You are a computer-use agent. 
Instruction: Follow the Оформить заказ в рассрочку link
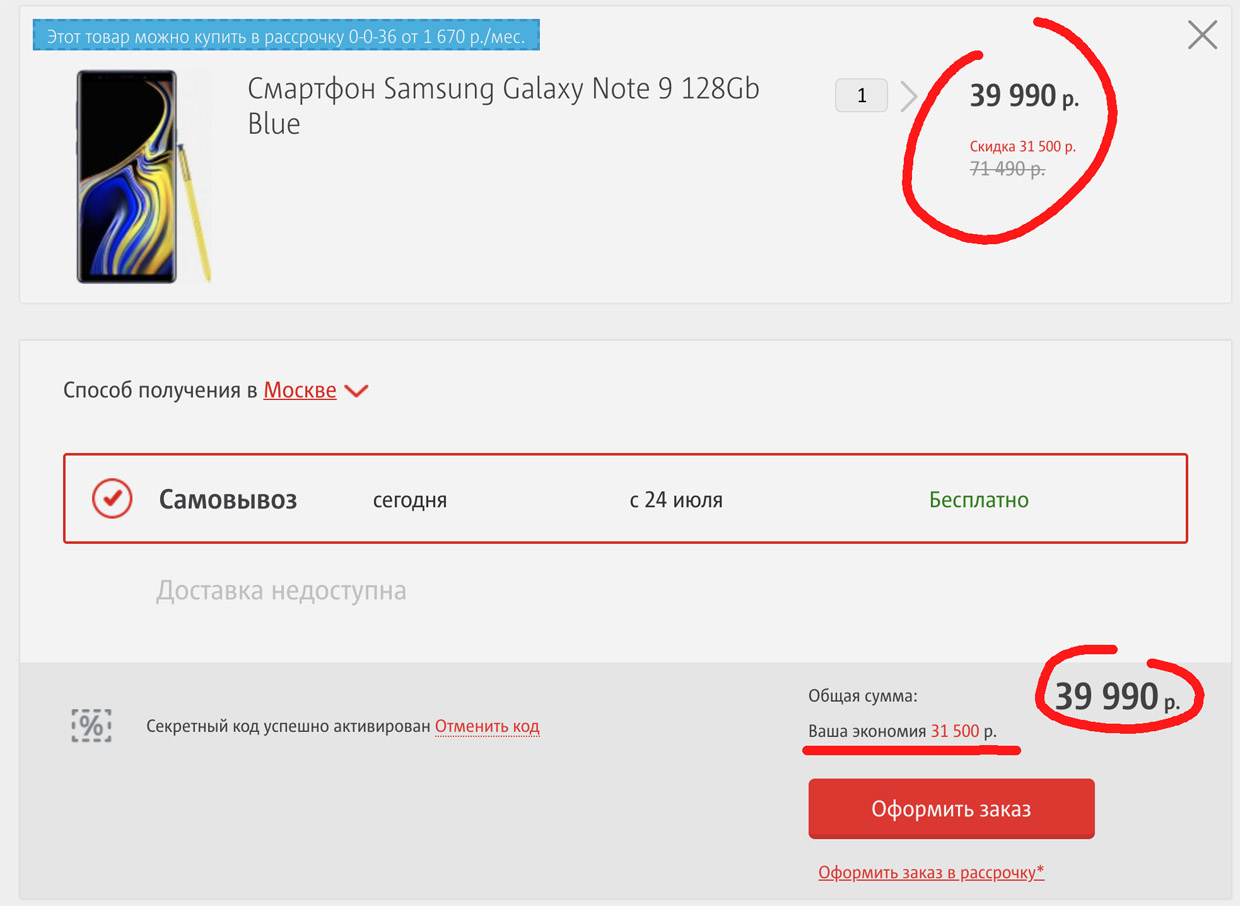click(930, 872)
